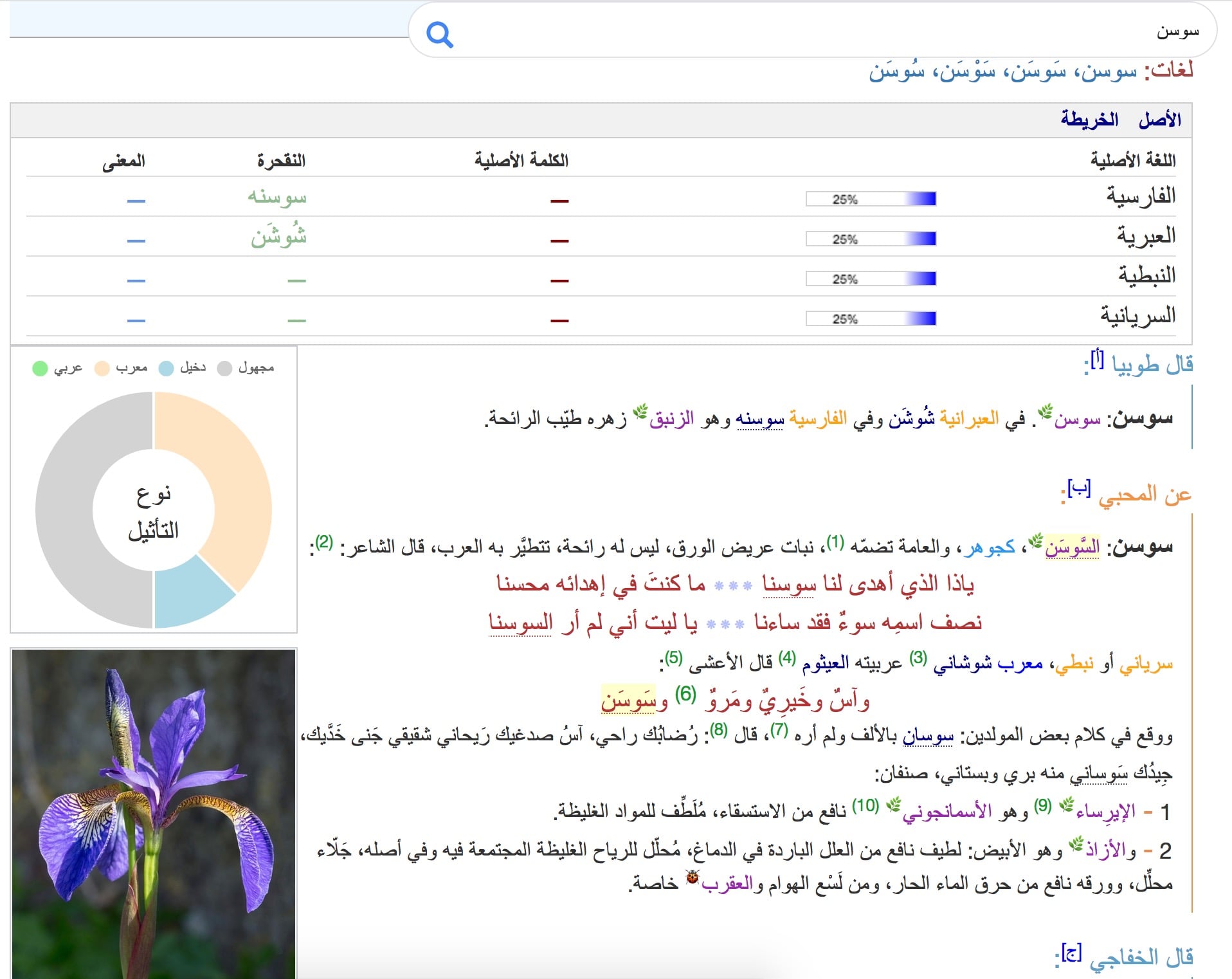Open the قال طوبيا source heading

1152,365
